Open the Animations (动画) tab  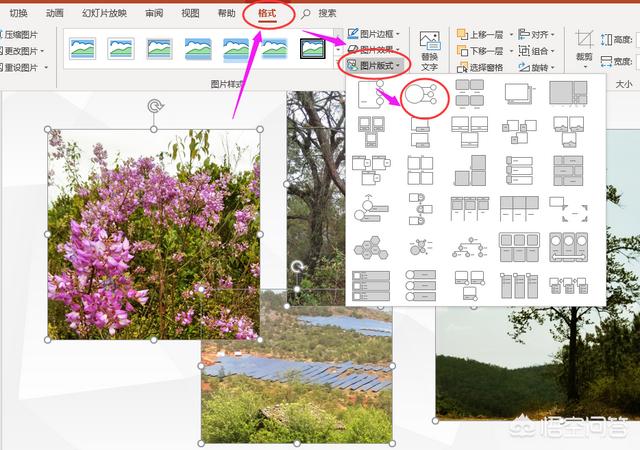coord(55,13)
